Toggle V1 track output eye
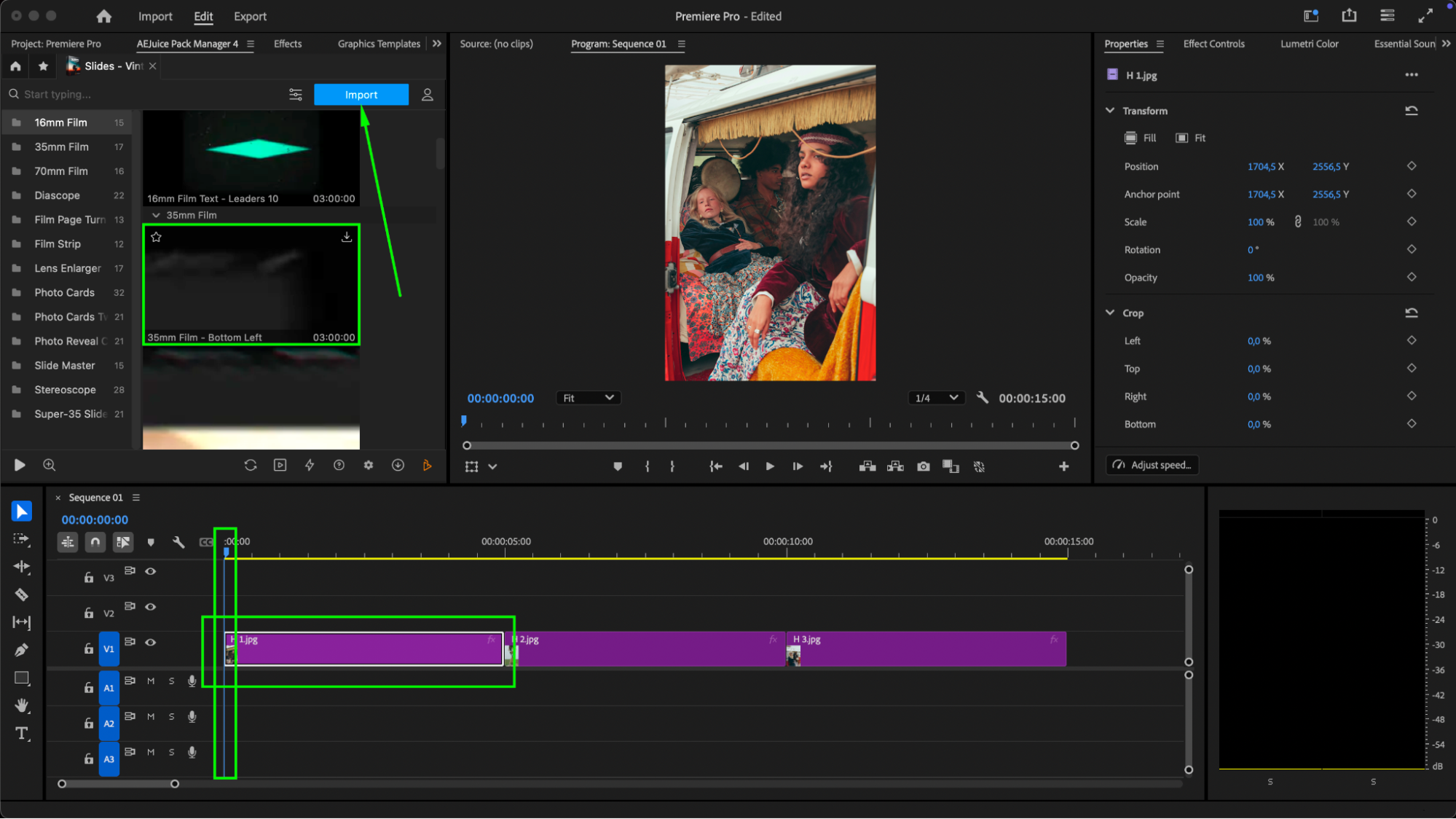 [x=151, y=643]
